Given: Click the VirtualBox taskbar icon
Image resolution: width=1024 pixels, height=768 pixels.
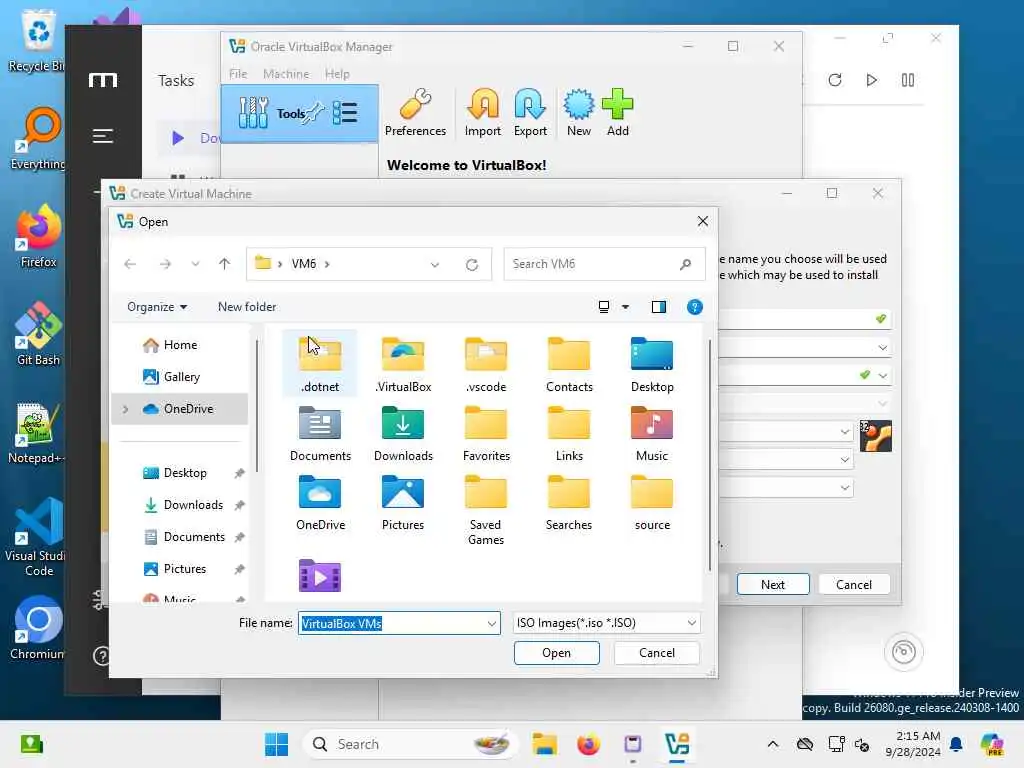Looking at the screenshot, I should pyautogui.click(x=677, y=744).
